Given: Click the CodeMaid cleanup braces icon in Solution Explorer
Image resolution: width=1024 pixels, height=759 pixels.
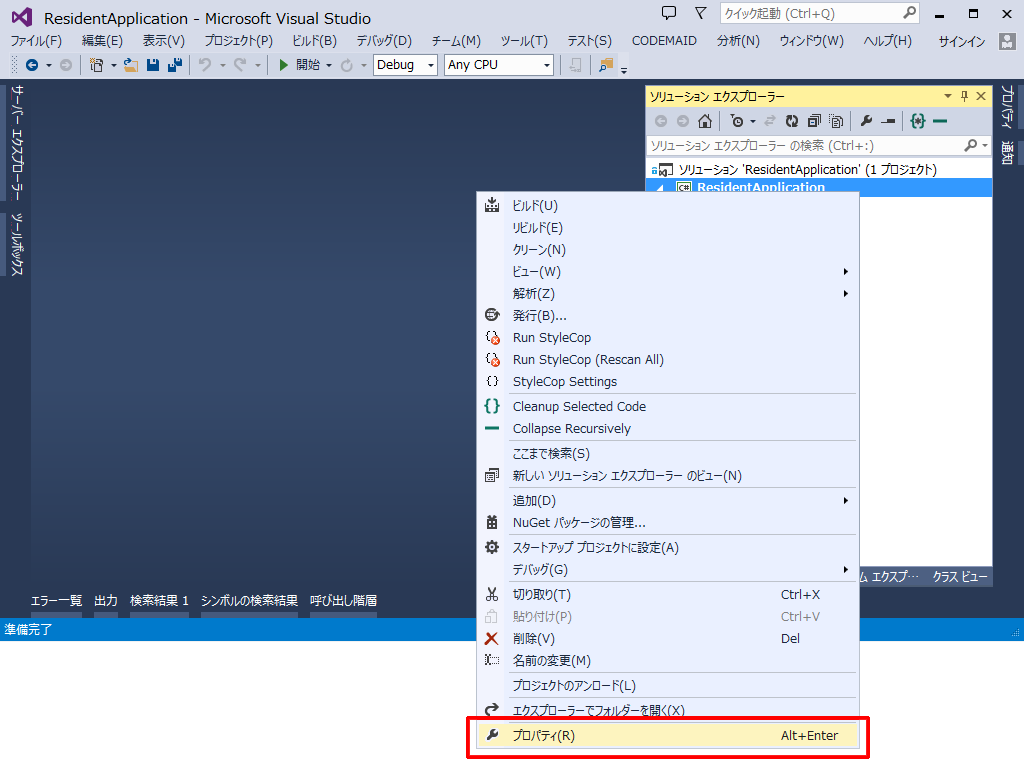Looking at the screenshot, I should [918, 121].
